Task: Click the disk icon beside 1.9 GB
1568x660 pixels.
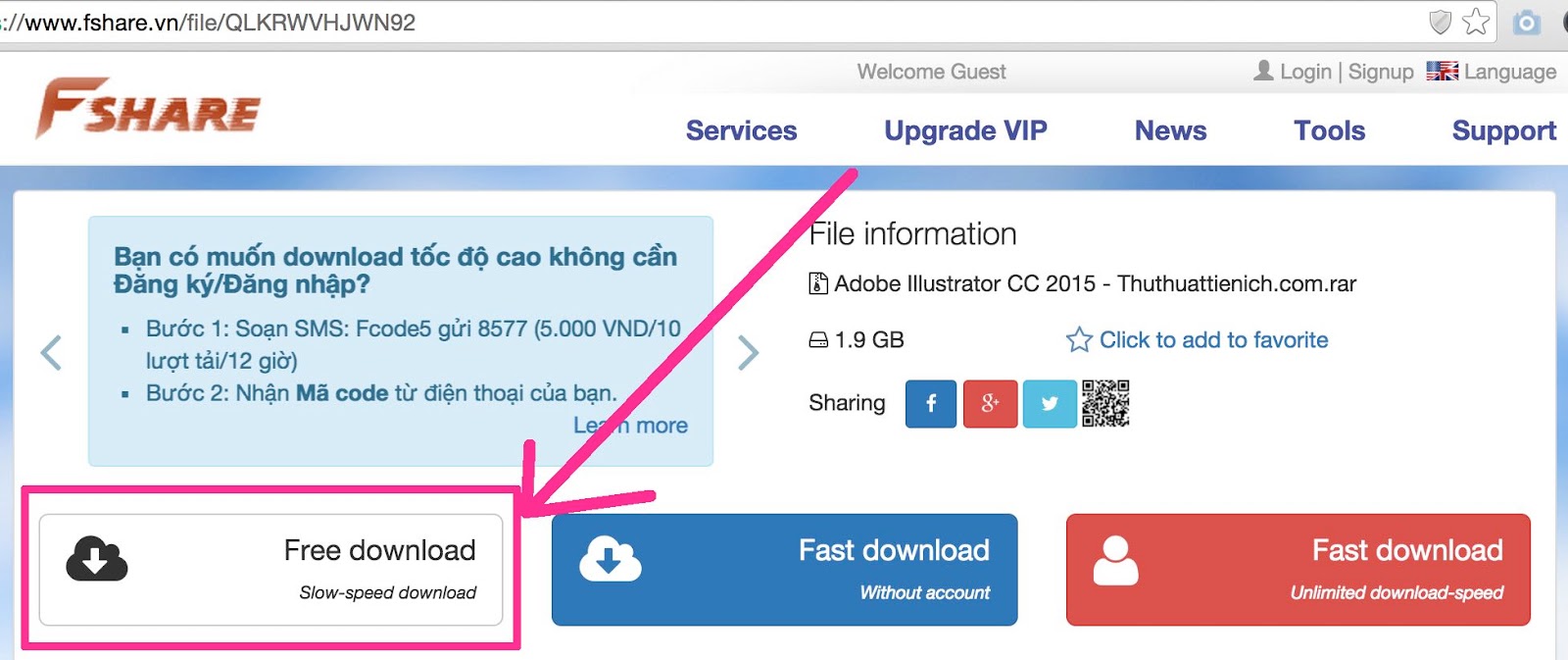Action: [818, 340]
